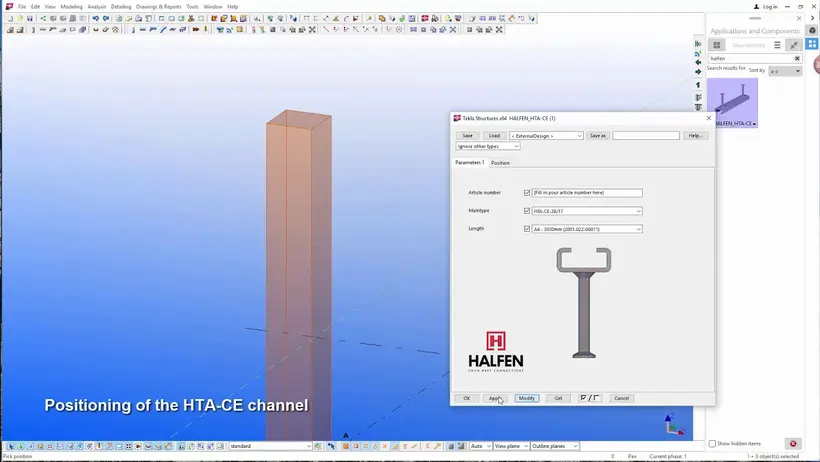Click the Redo arrow in the toolbar
The width and height of the screenshot is (820, 462).
point(106,18)
